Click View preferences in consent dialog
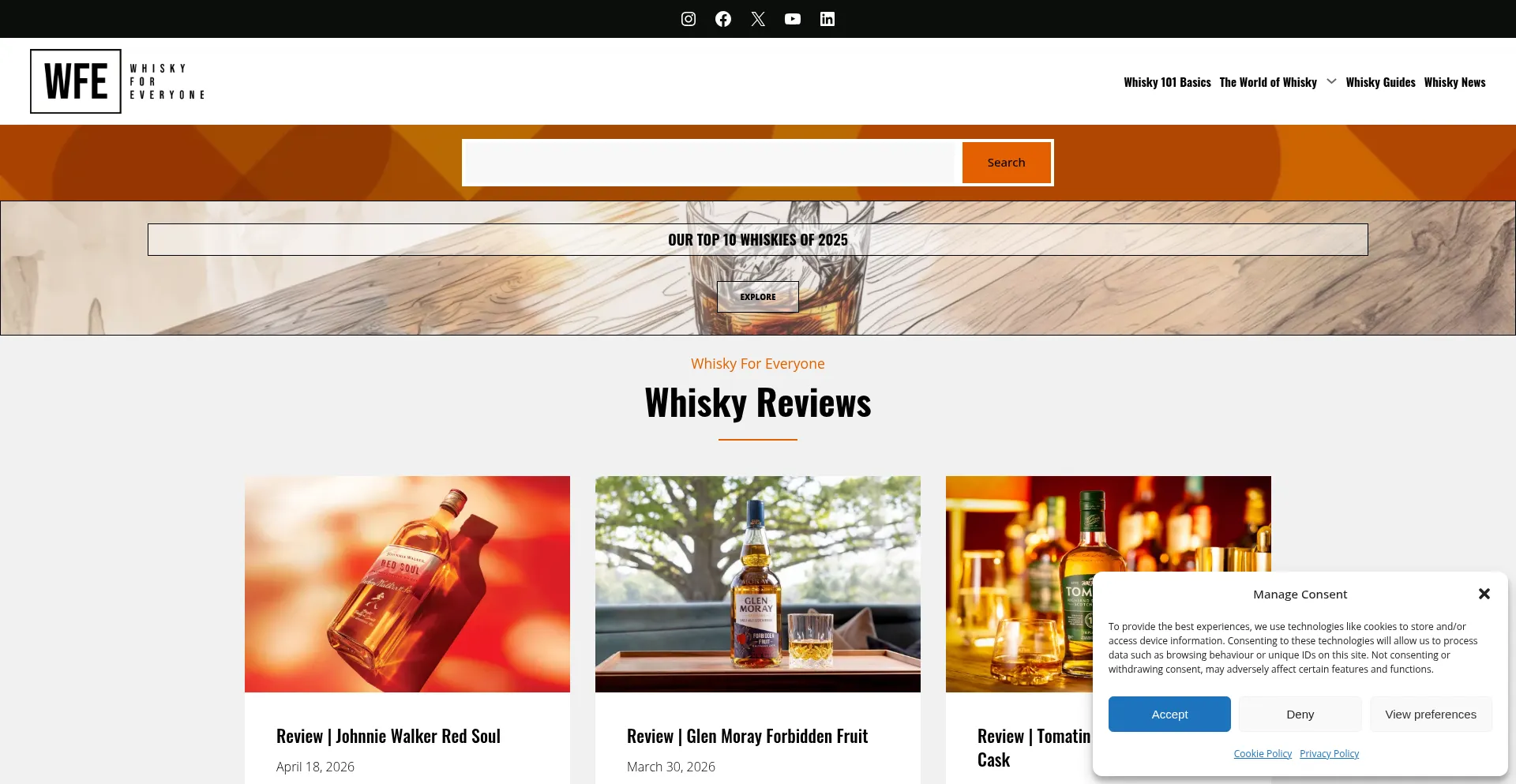1516x784 pixels. coord(1431,714)
